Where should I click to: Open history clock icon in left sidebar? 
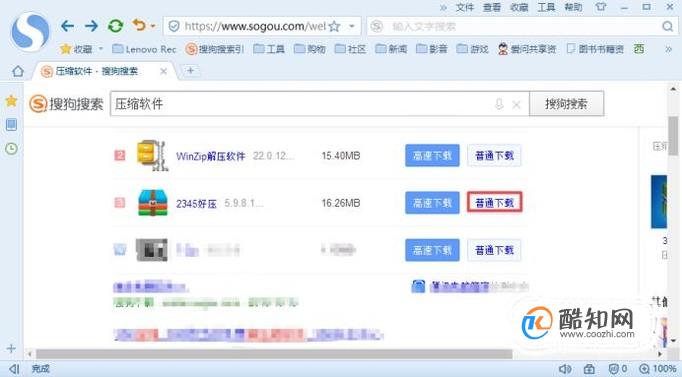tap(11, 149)
